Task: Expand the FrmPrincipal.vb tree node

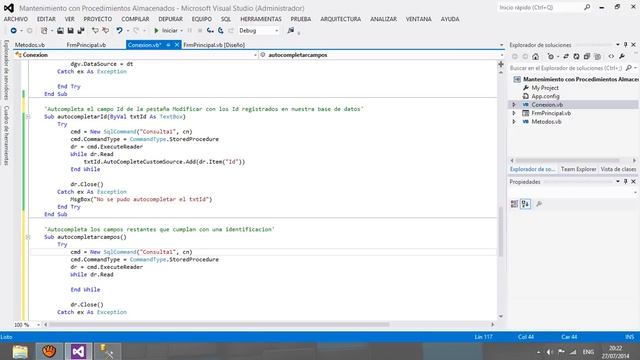Action: point(514,113)
